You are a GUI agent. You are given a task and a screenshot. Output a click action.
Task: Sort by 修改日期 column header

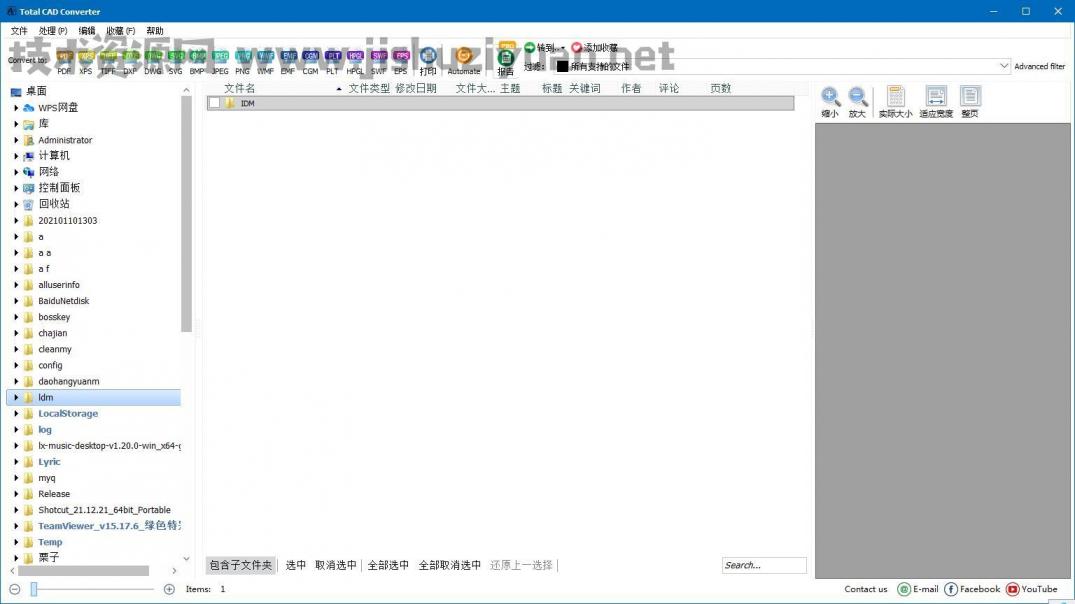[x=416, y=88]
